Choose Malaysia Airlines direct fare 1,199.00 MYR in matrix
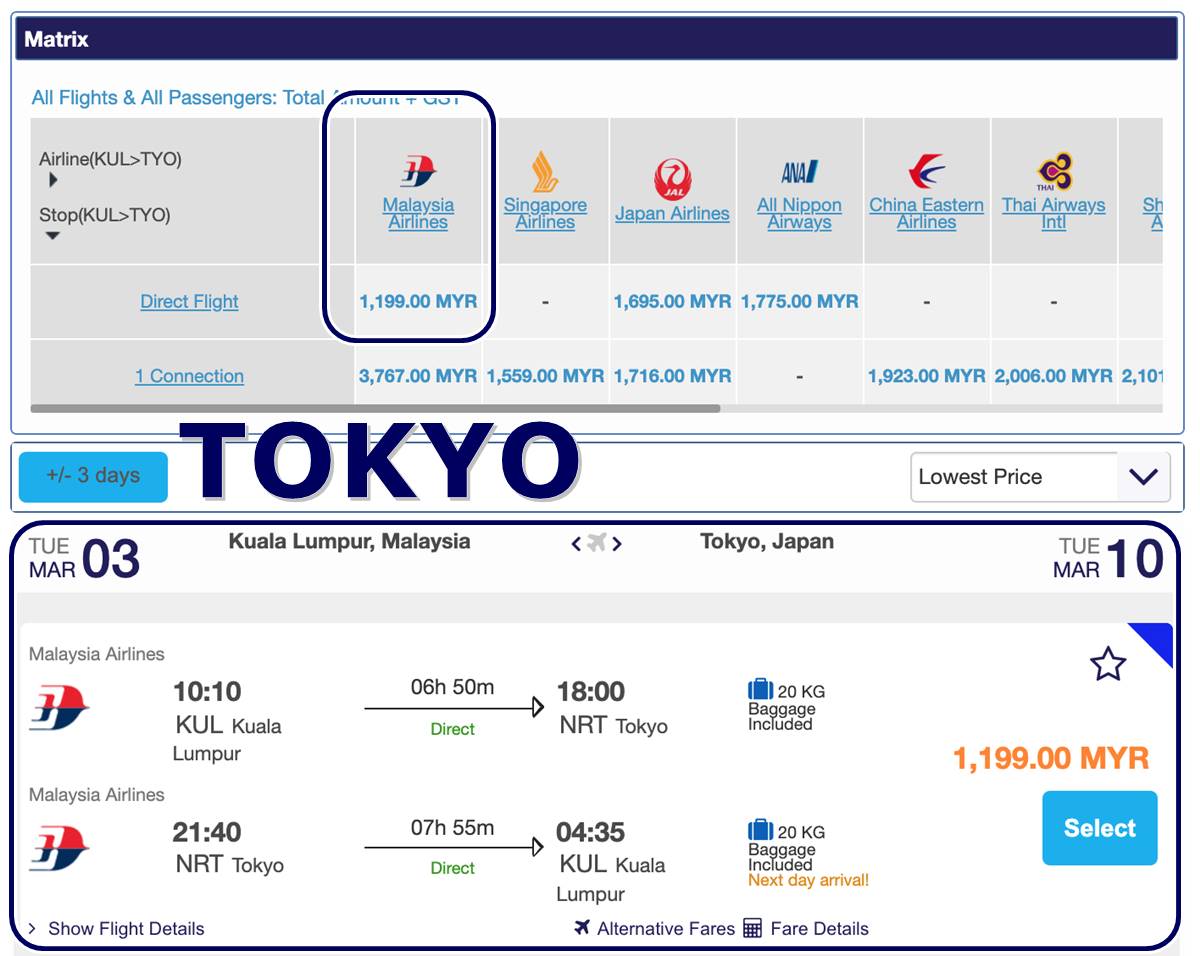Viewport: 1200px width, 956px height. click(418, 301)
